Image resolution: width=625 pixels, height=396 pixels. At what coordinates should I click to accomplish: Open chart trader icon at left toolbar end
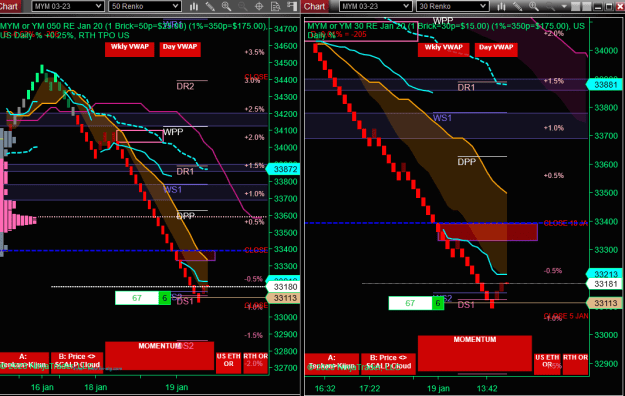292,6
